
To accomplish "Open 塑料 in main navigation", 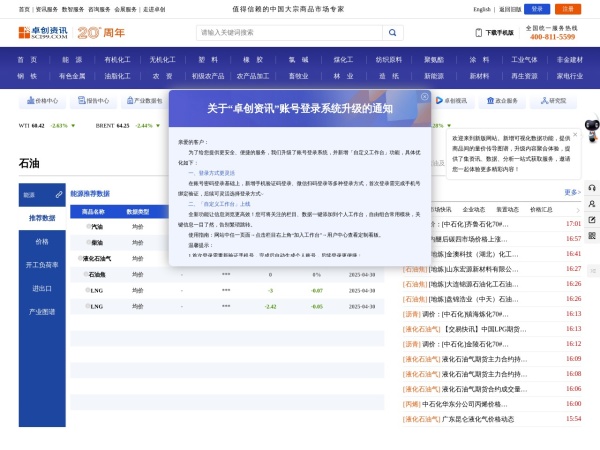I will point(208,60).
